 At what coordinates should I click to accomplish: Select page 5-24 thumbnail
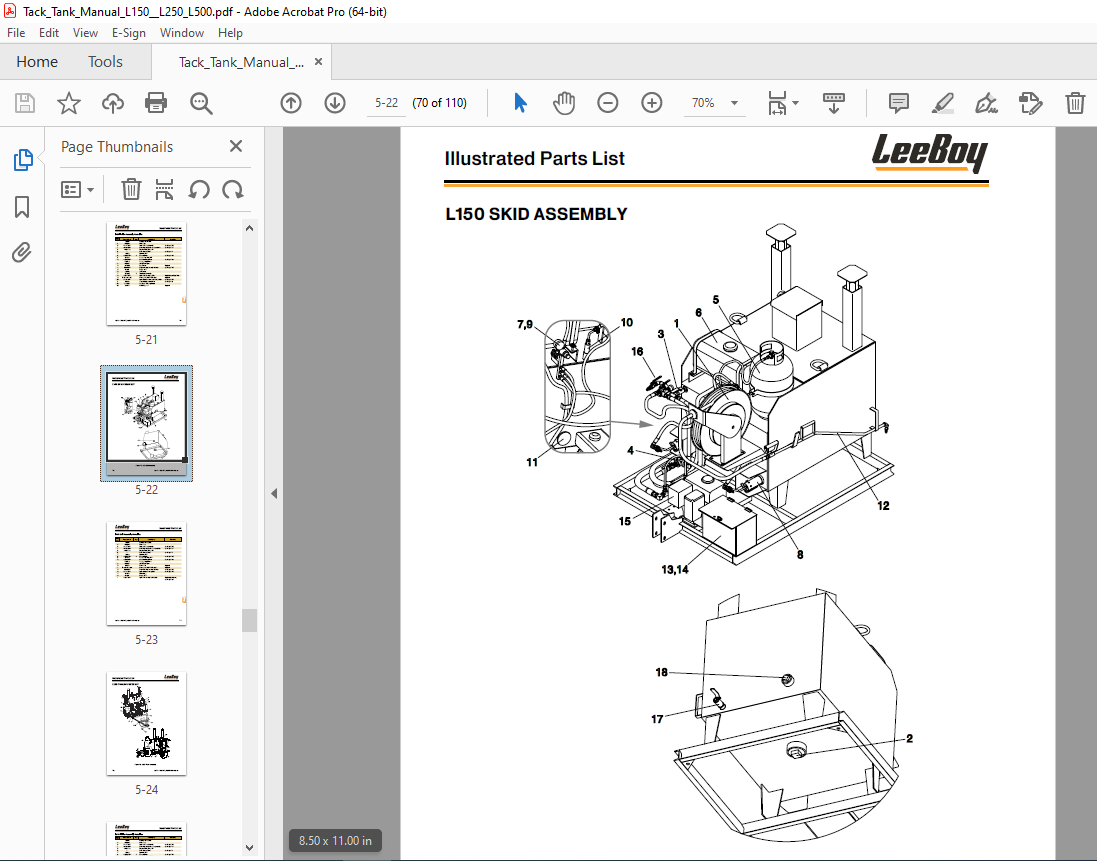click(146, 723)
